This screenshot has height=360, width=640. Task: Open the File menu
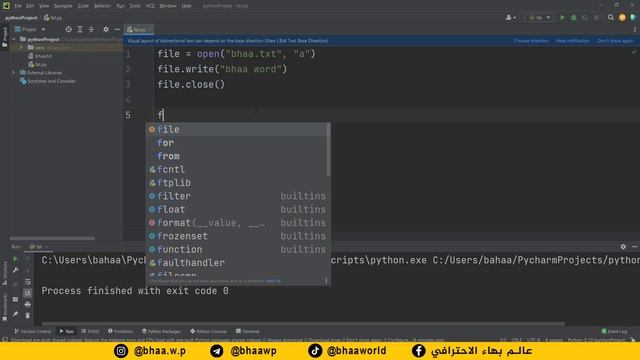click(18, 6)
